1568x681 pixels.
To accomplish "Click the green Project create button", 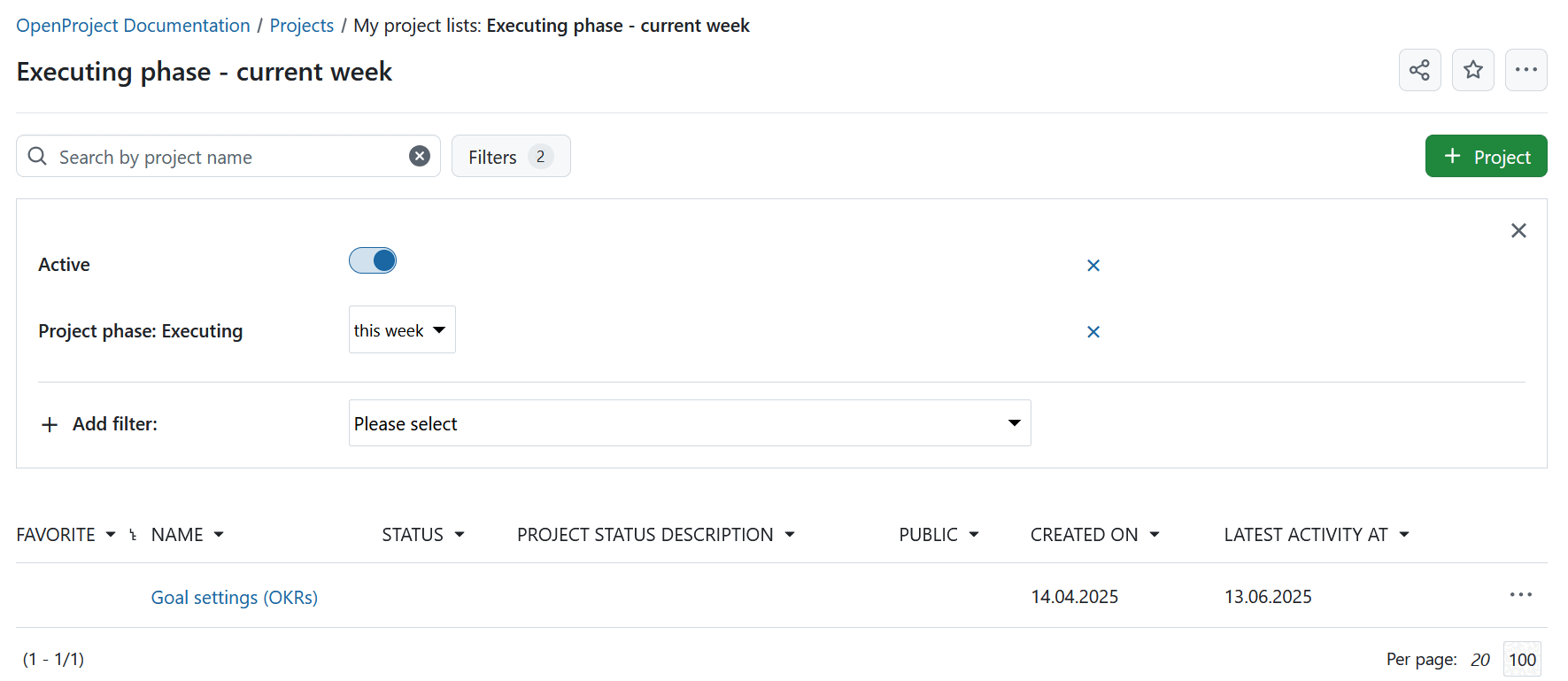I will 1486,157.
